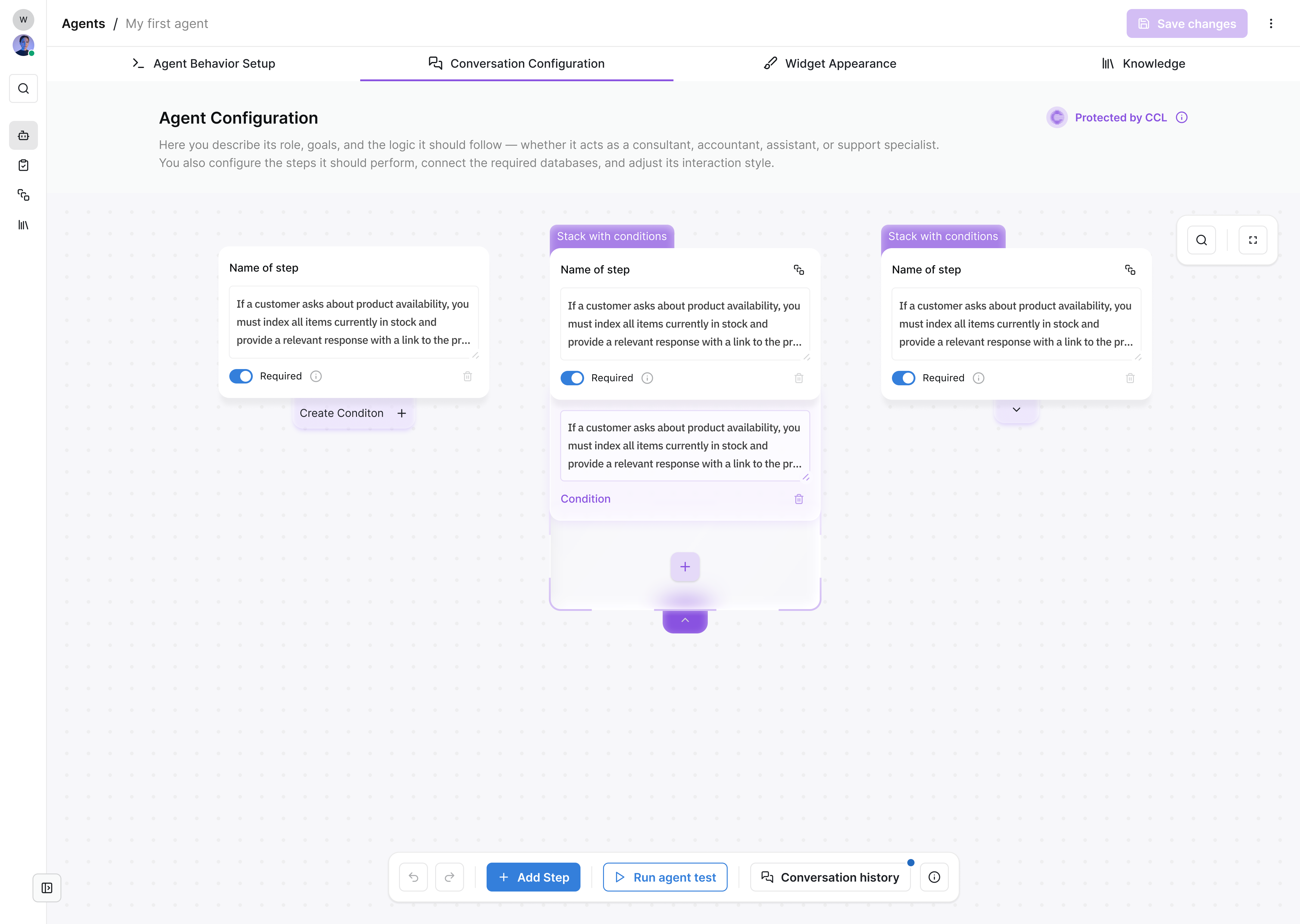Open the Knowledge tab
The width and height of the screenshot is (1300, 924).
pos(1144,64)
